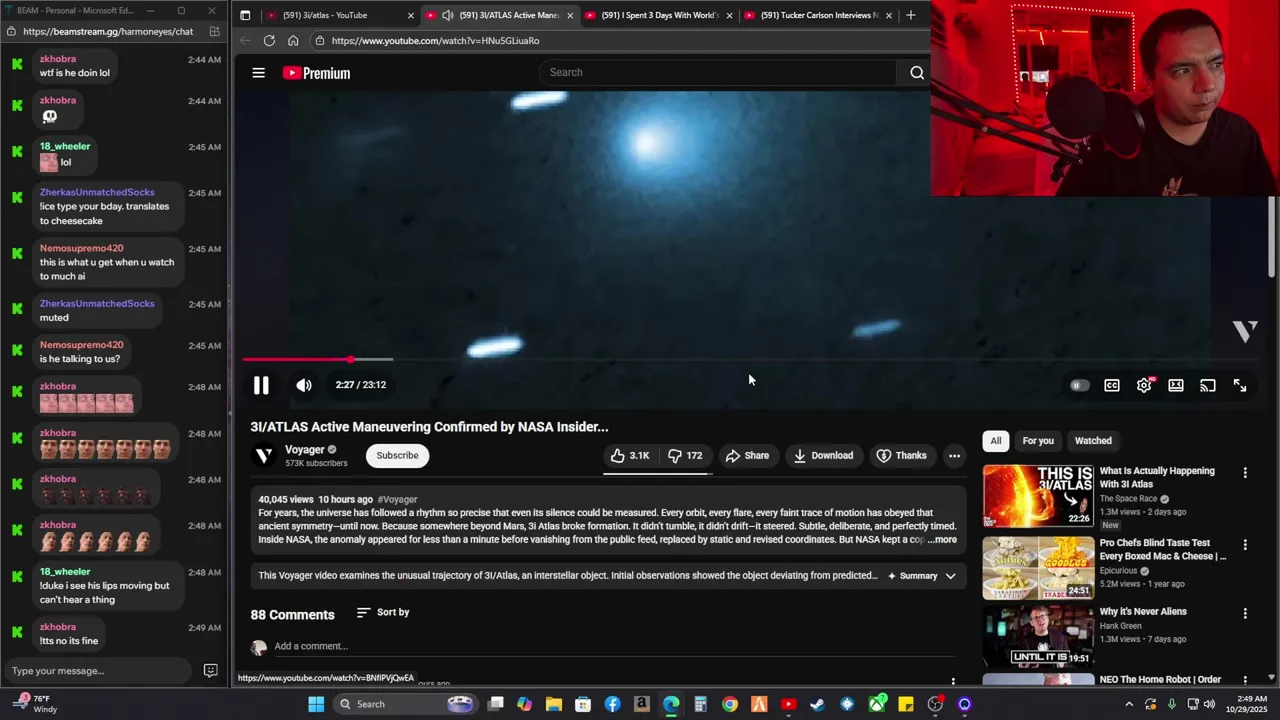Open options for Why It's Never Aliens
This screenshot has width=1280, height=720.
1245,613
